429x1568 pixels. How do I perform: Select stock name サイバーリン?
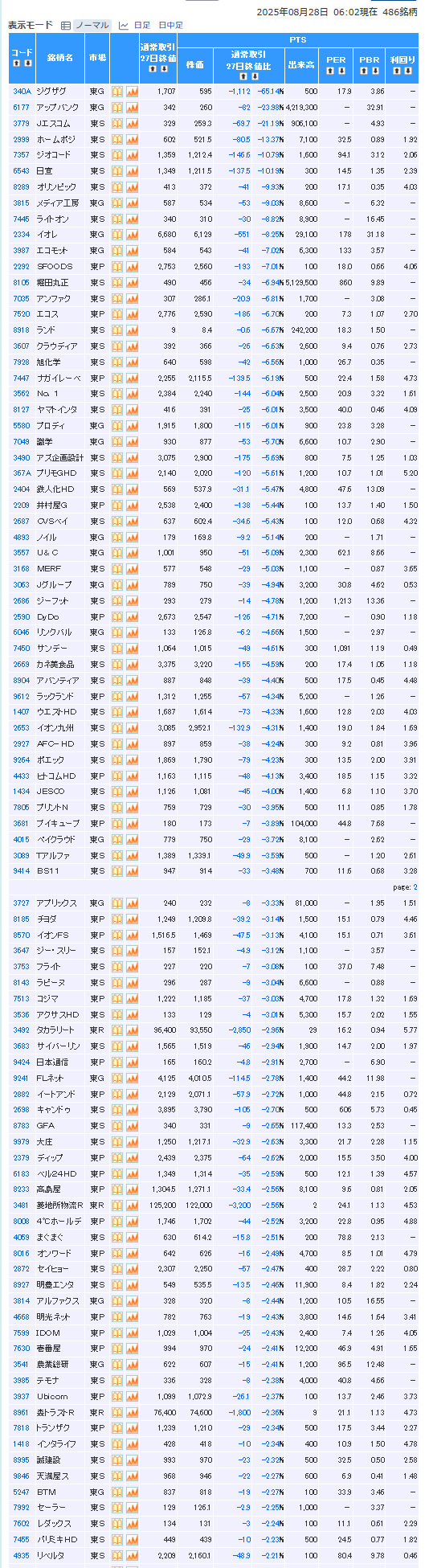[58, 1046]
